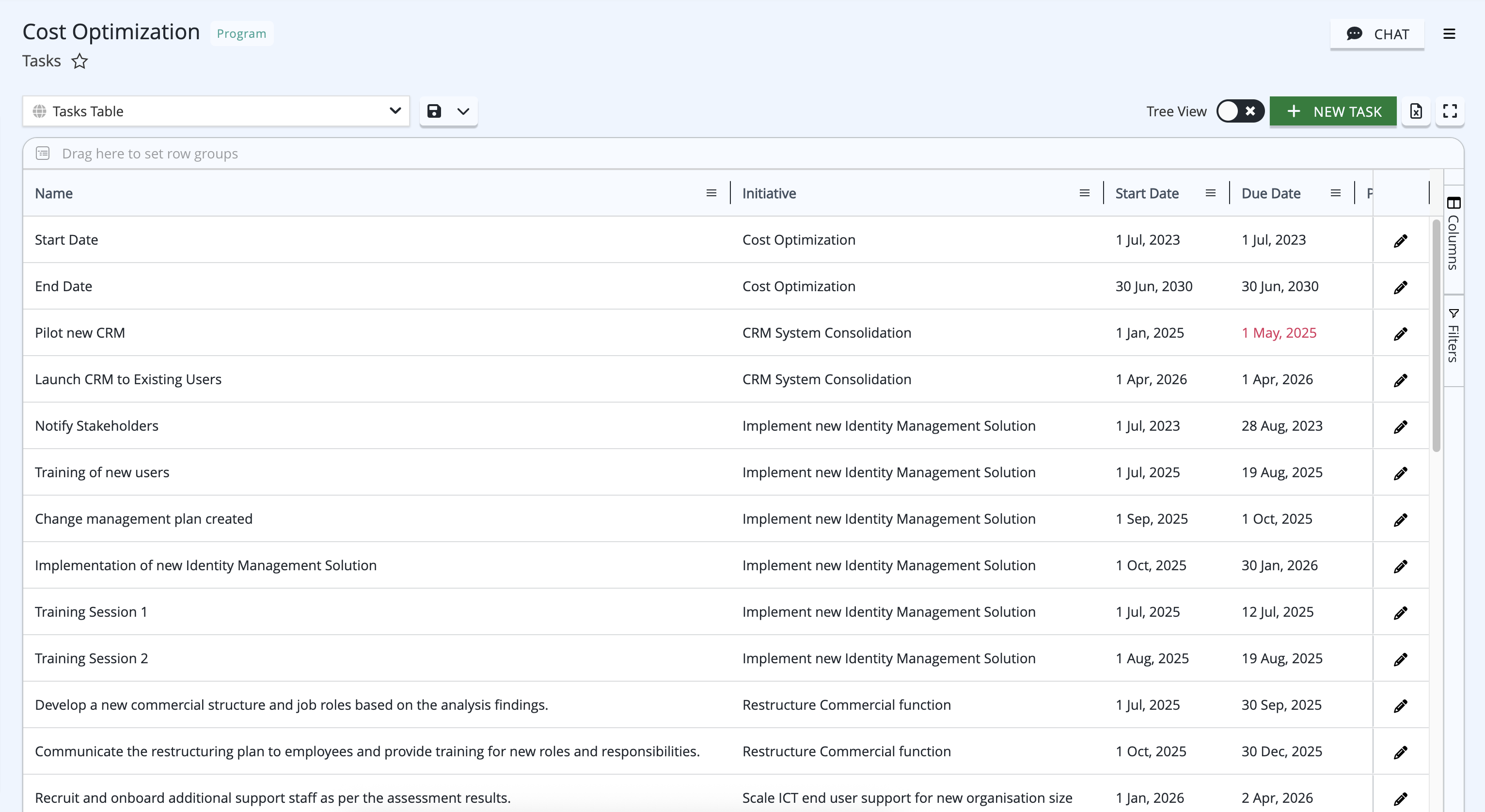Edit the End Date task row
The width and height of the screenshot is (1485, 812).
click(1401, 287)
